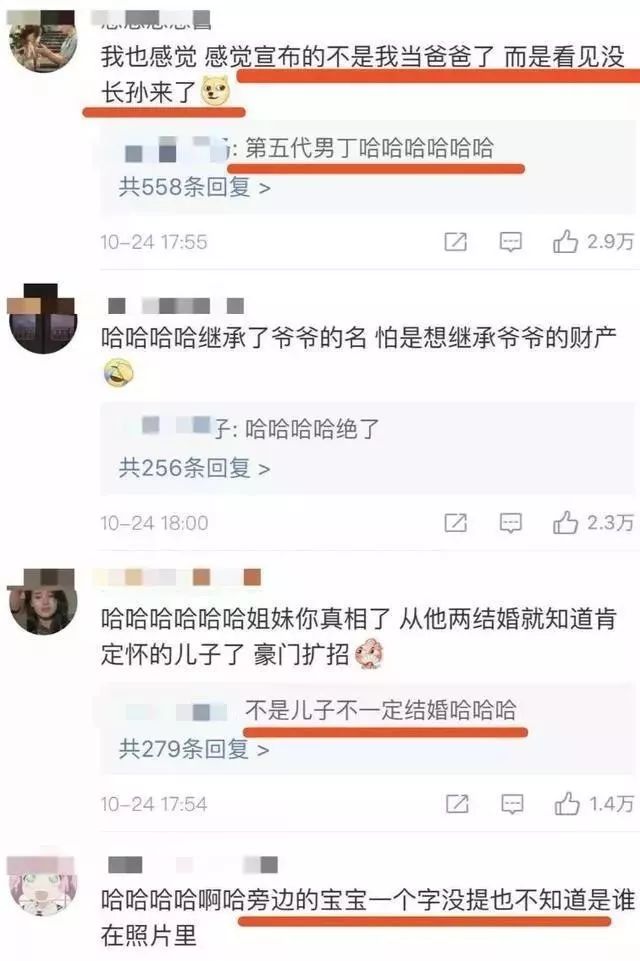Like the comment posted at 10-24 17:55
This screenshot has height=961, width=640.
tap(565, 241)
